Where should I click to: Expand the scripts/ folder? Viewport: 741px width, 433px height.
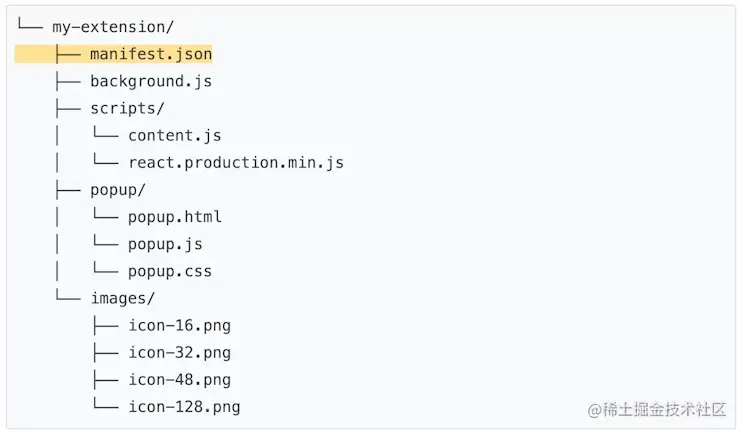tap(127, 108)
